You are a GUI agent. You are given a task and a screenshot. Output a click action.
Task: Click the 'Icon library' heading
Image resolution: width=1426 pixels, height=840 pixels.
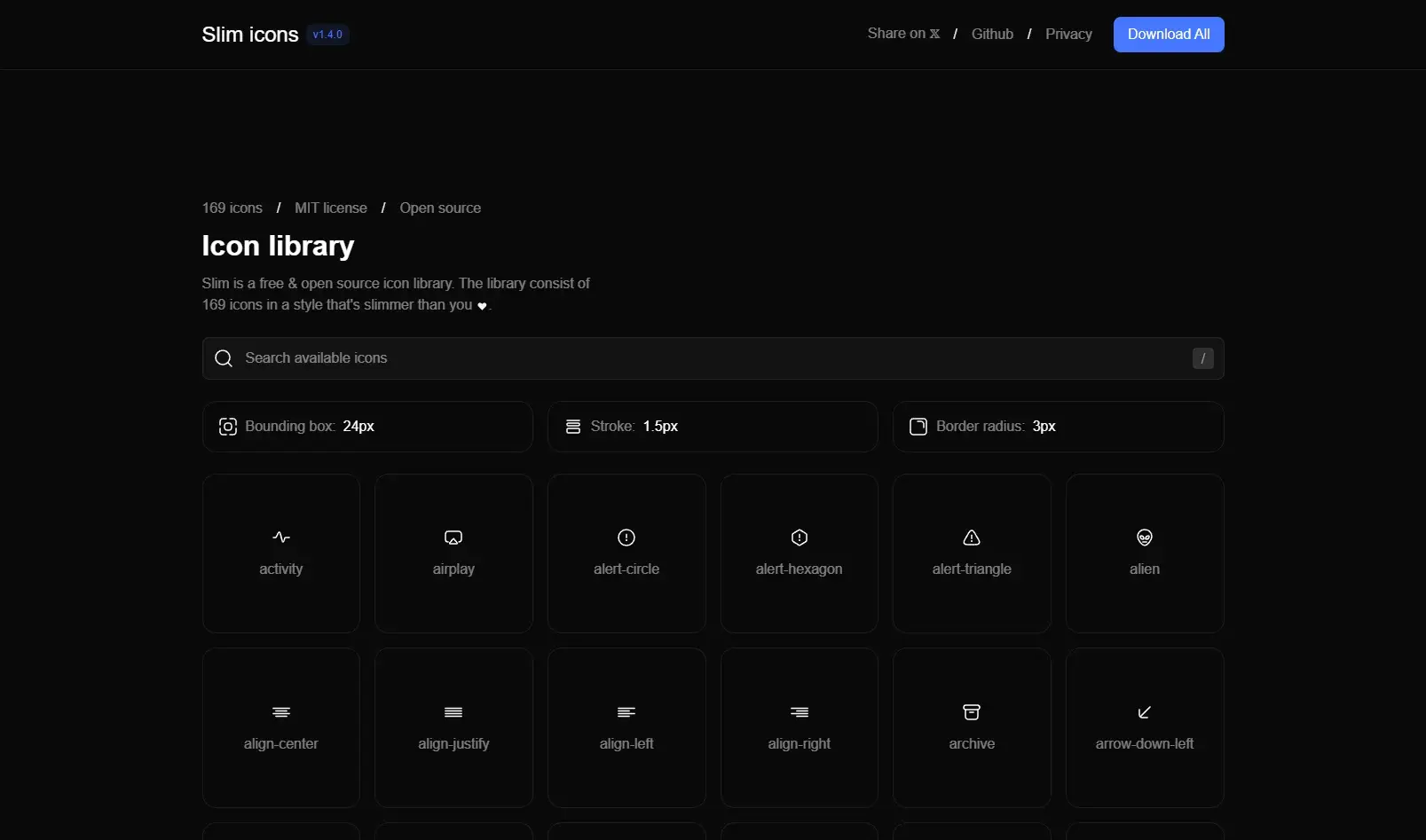(278, 246)
